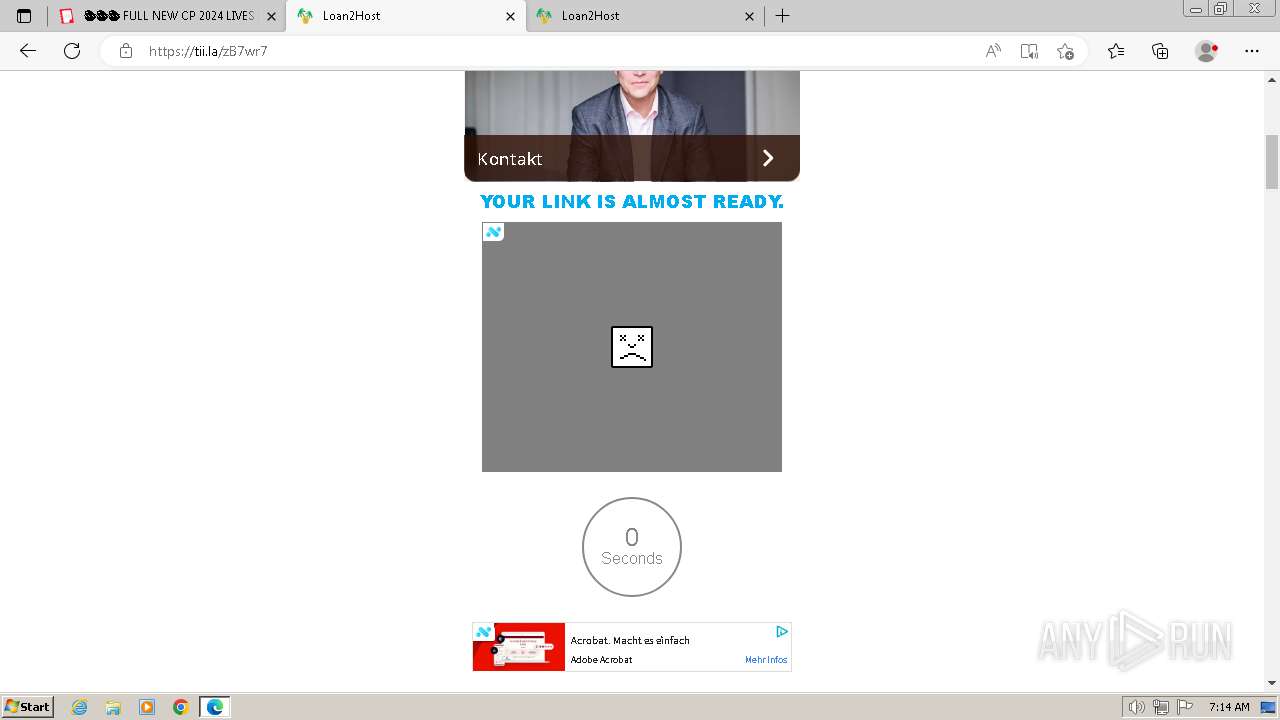Expand the Kontakt chevron arrow
Viewport: 1280px width, 720px height.
tap(768, 158)
